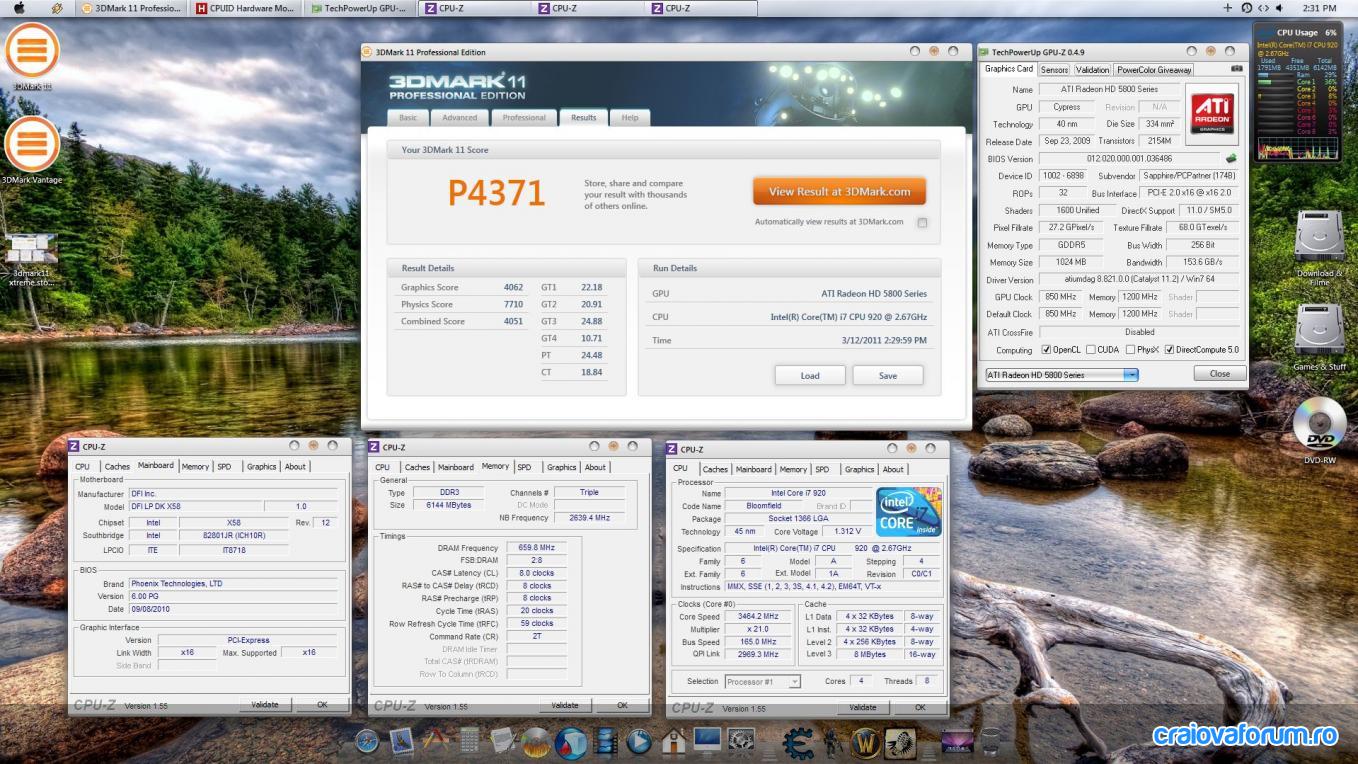Open the Validation tab in GPU-Z

point(1092,70)
